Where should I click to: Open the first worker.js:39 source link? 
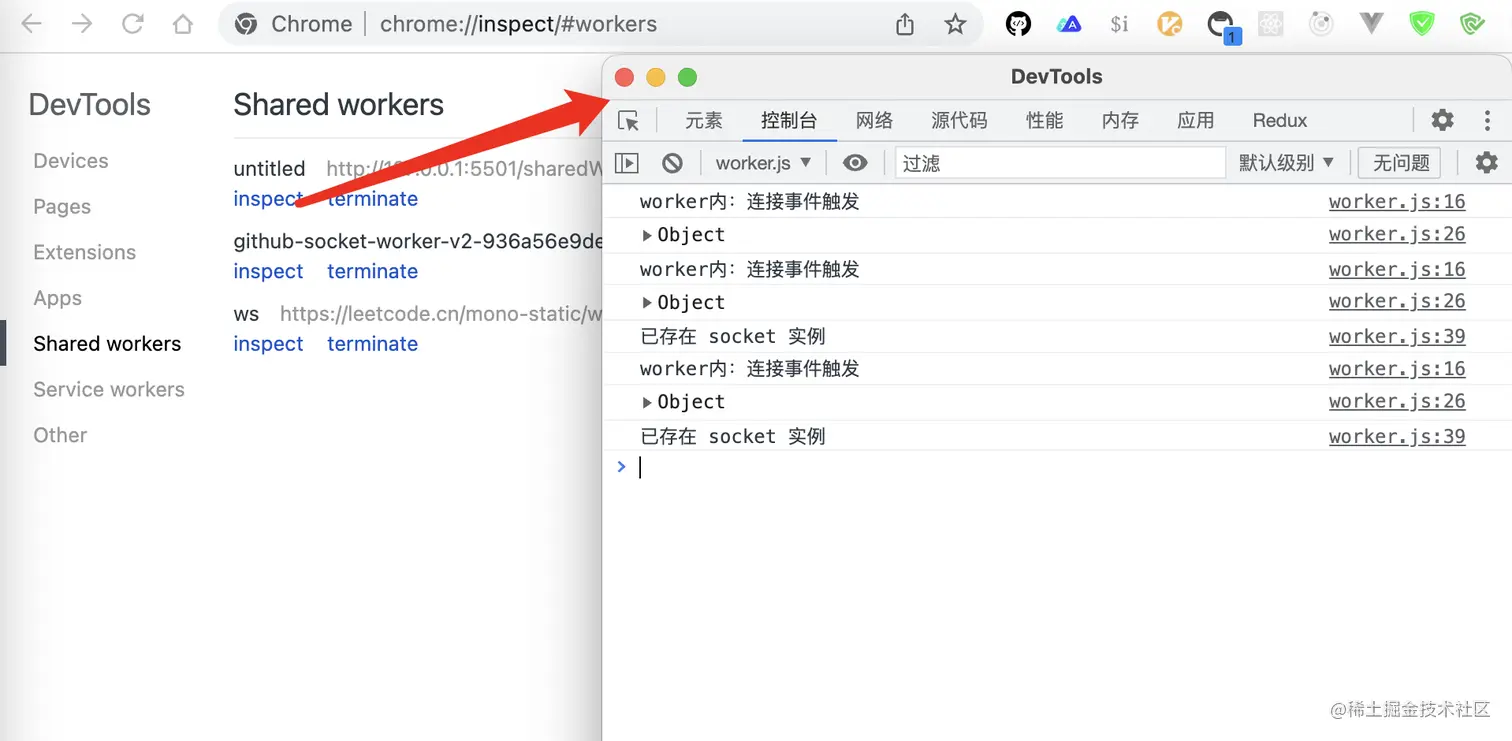point(1396,337)
